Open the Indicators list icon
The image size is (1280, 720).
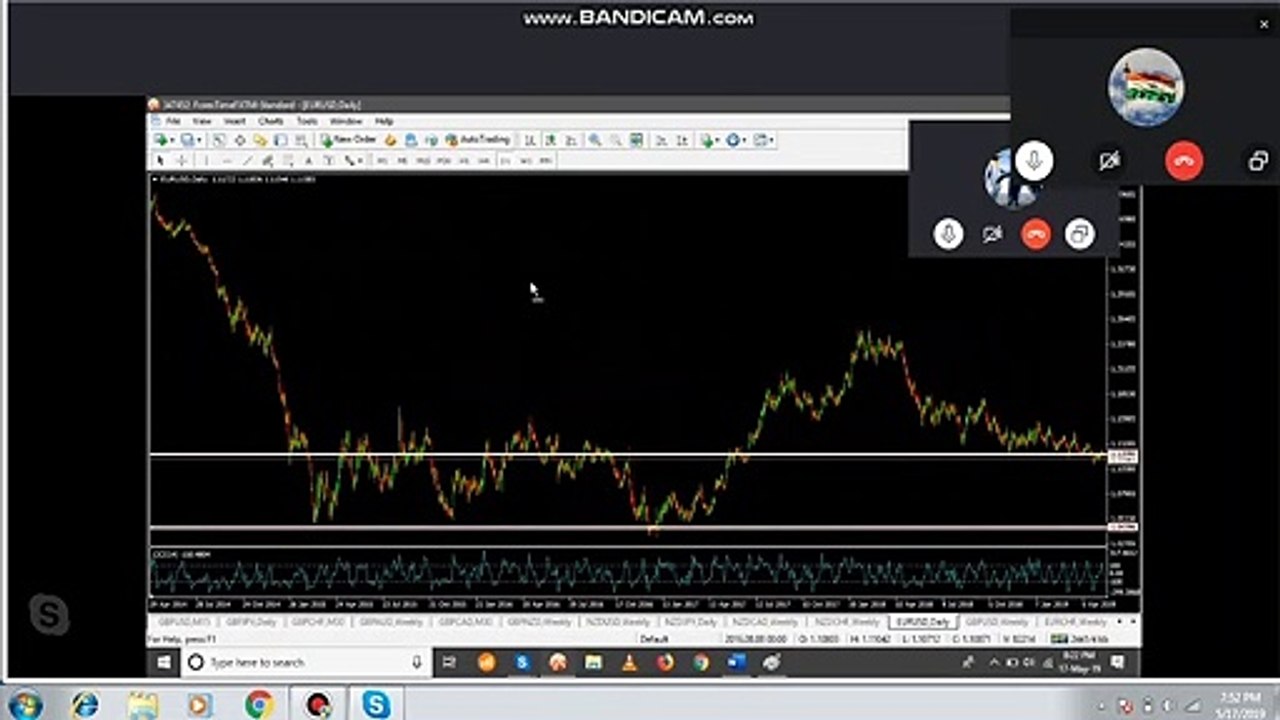(x=706, y=140)
